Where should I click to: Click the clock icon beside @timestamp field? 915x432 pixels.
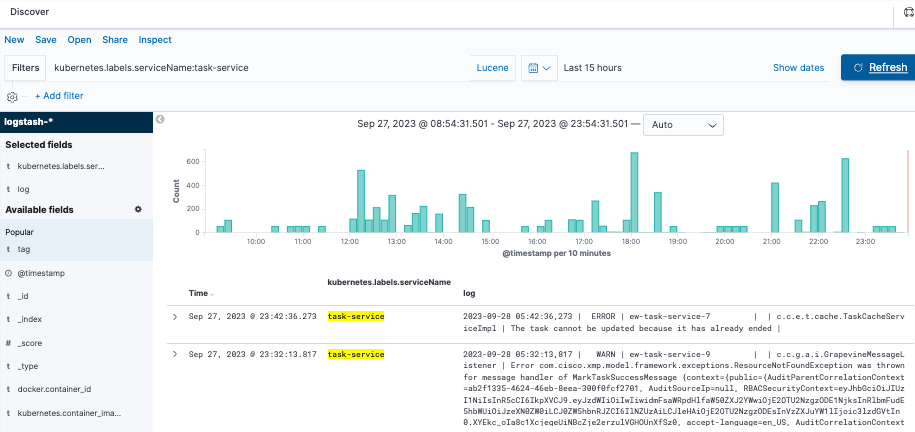[x=9, y=273]
